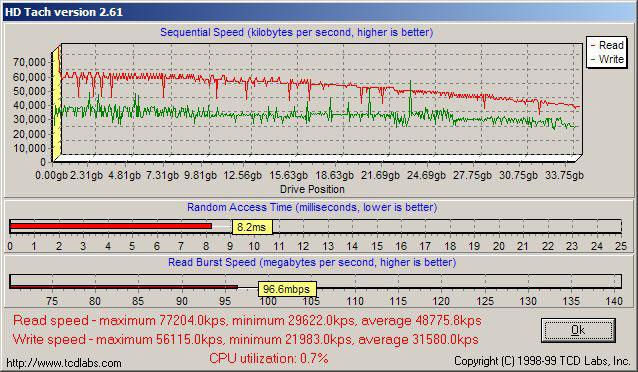Click the 8.2ms access time label
The image size is (638, 372).
(x=252, y=227)
